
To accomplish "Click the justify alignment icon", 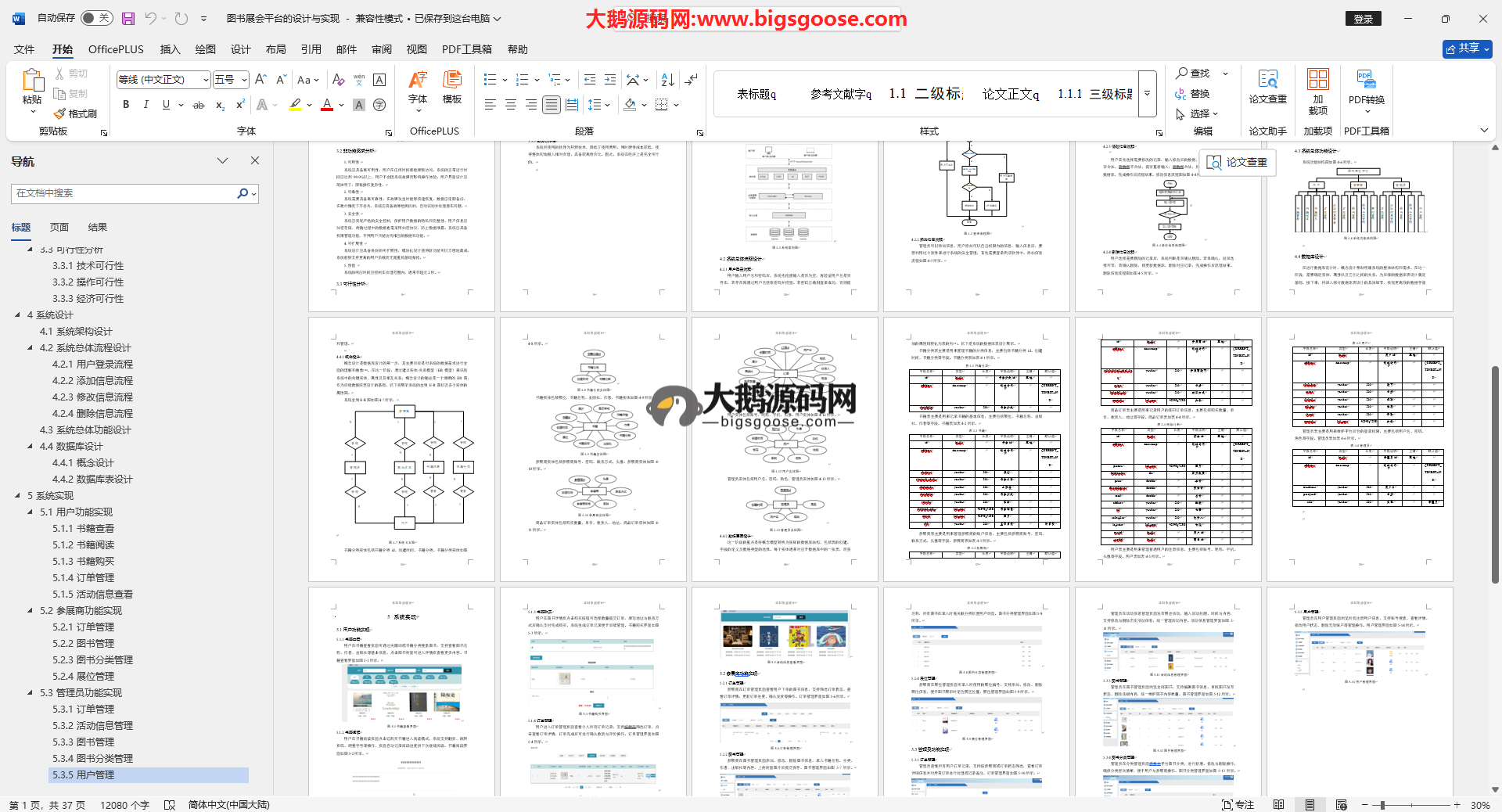I will pos(552,105).
